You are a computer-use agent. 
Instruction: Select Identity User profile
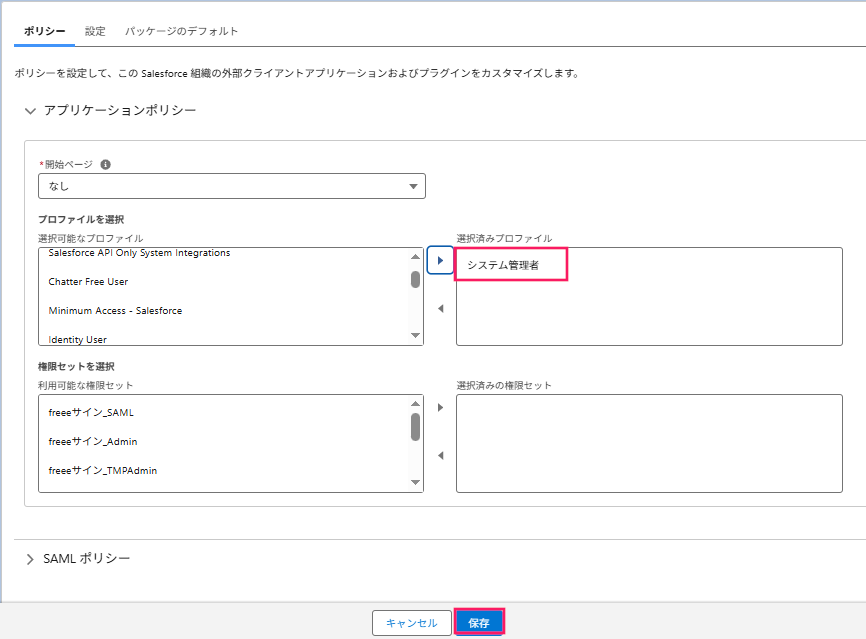point(78,339)
